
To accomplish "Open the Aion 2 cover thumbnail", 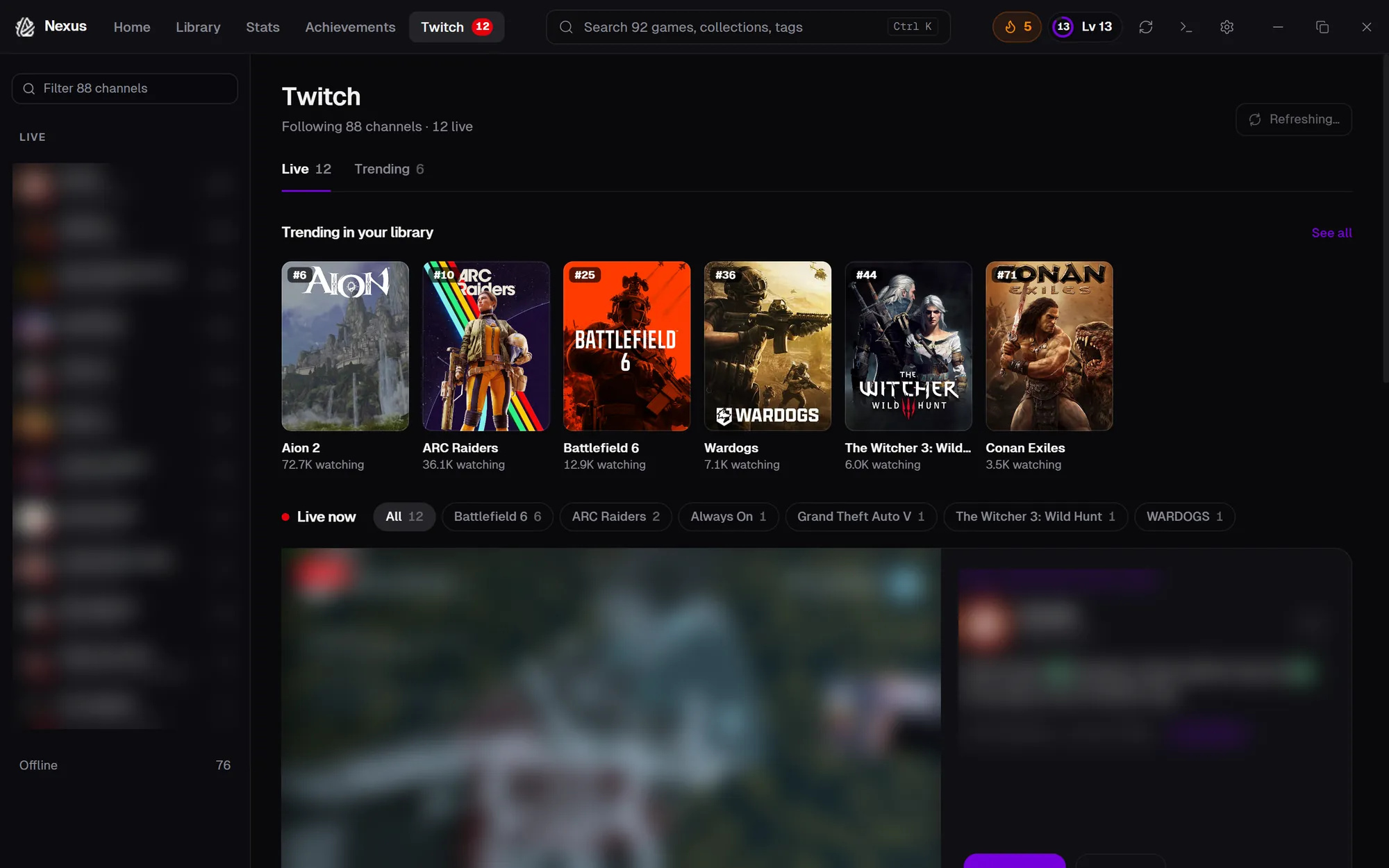I will coord(345,346).
